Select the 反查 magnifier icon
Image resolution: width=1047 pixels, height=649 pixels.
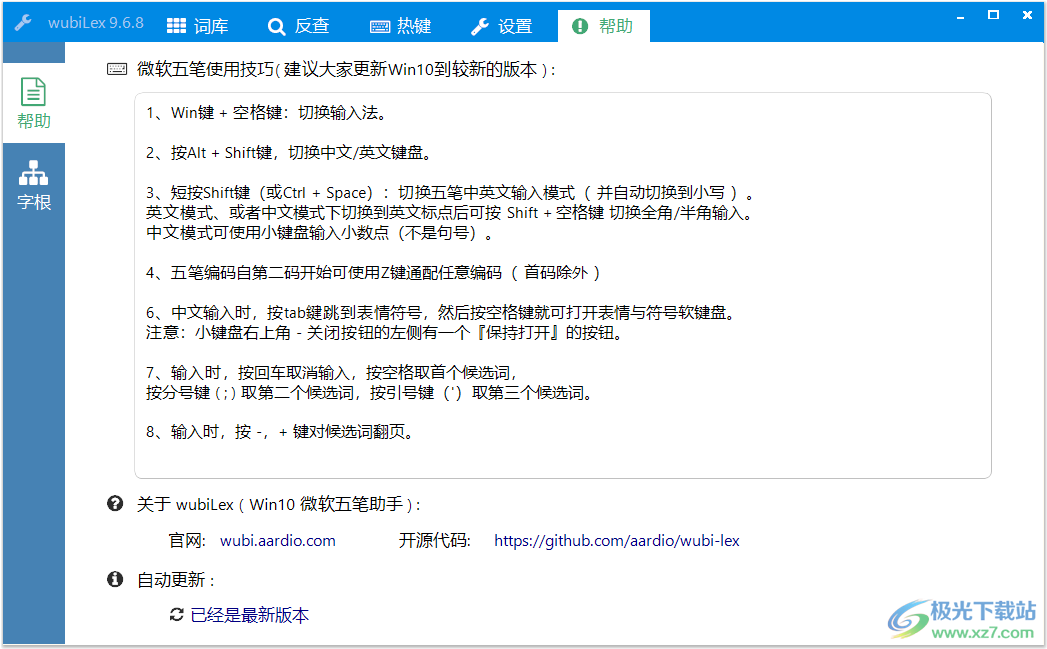point(277,26)
